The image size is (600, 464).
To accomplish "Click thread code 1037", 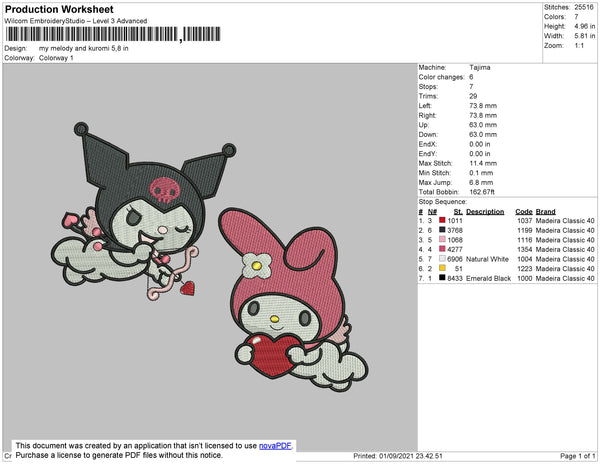I will pyautogui.click(x=525, y=221).
